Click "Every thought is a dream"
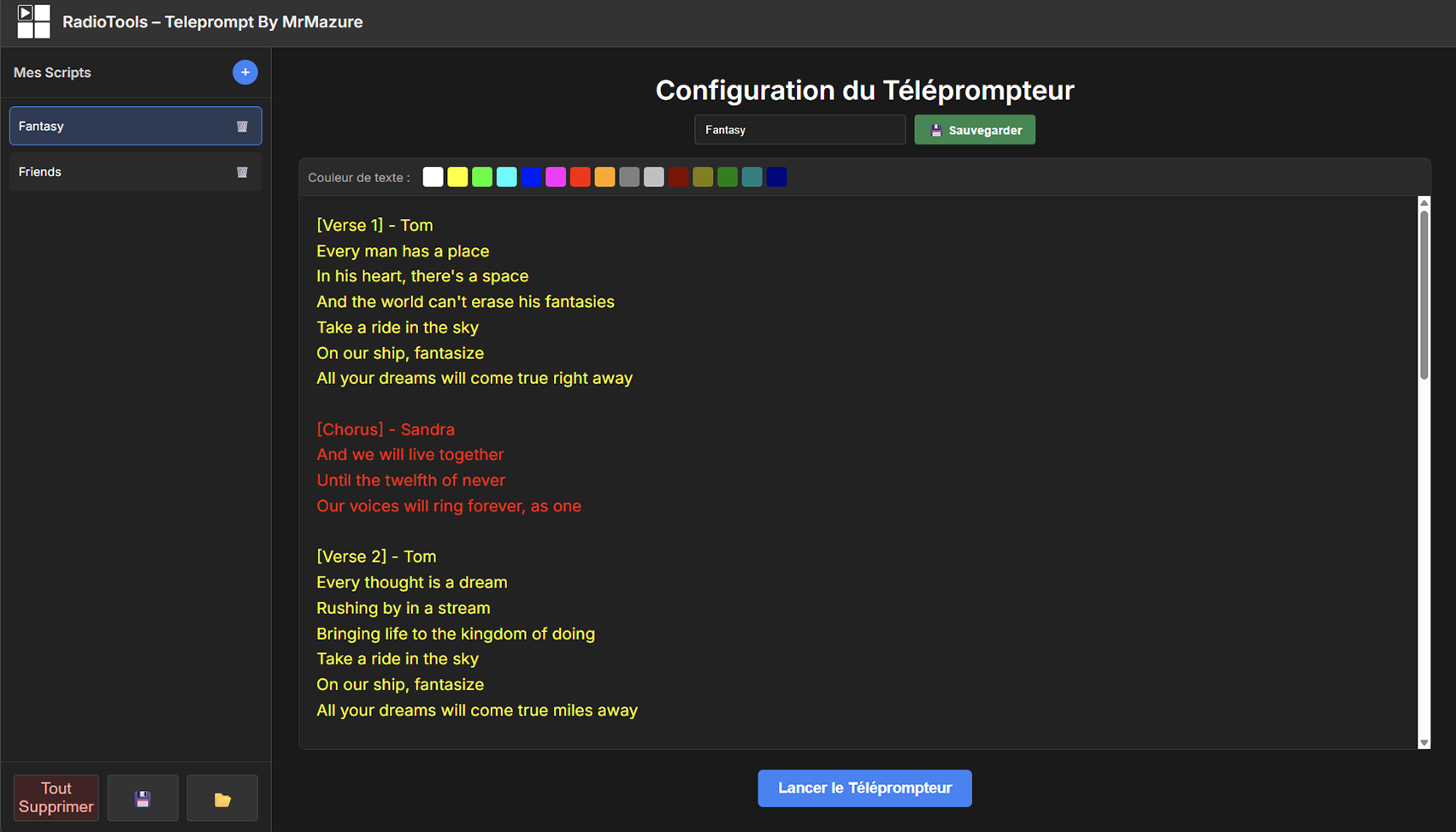This screenshot has height=832, width=1456. pos(412,582)
